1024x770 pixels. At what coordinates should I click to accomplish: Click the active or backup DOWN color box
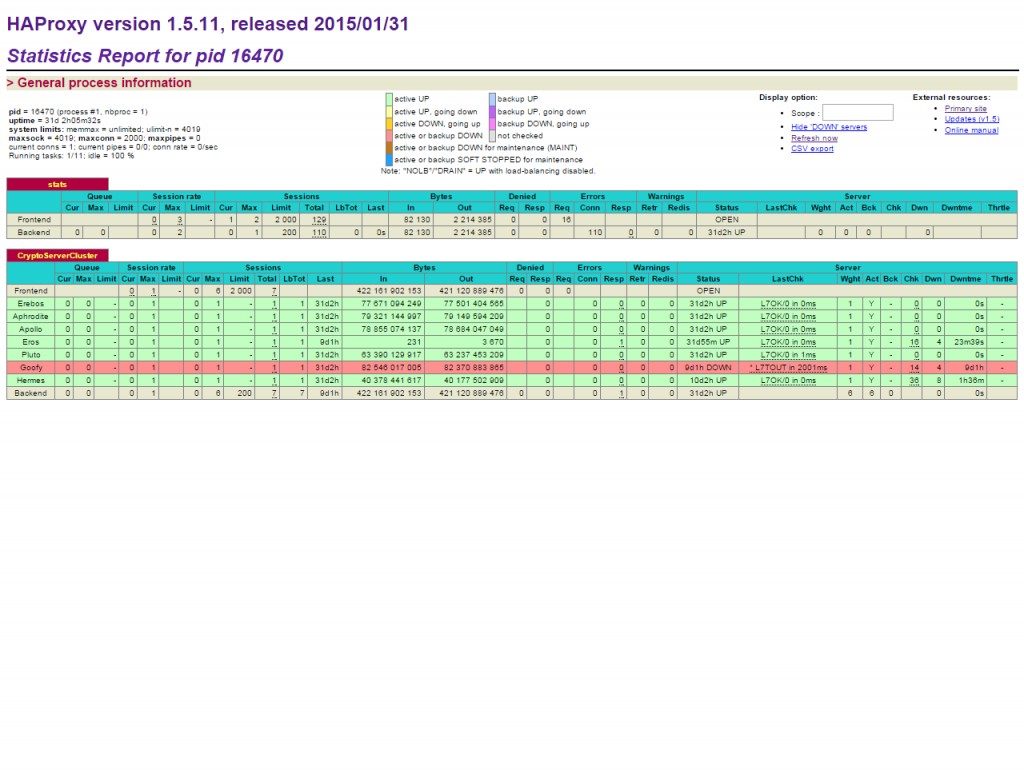(x=389, y=136)
